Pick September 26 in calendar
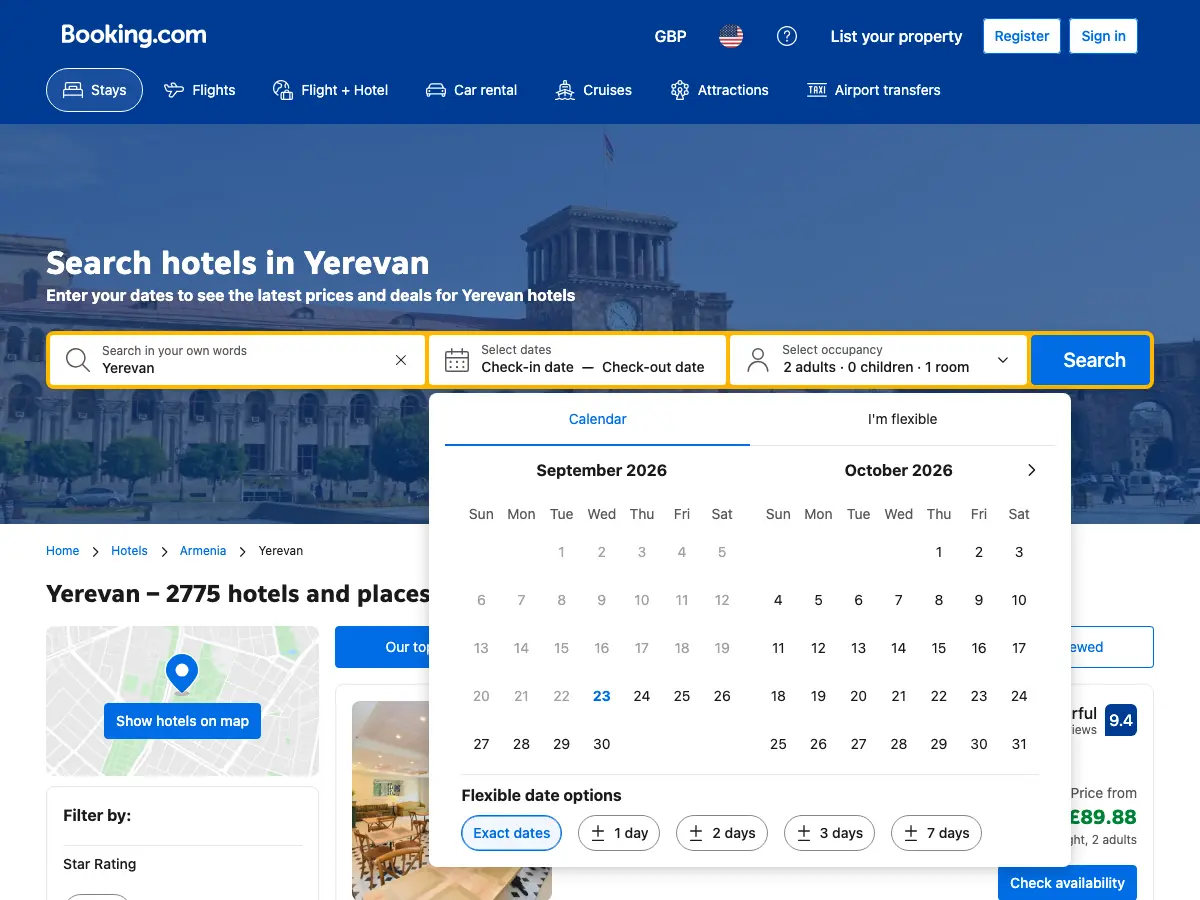This screenshot has width=1200, height=900. tap(722, 696)
